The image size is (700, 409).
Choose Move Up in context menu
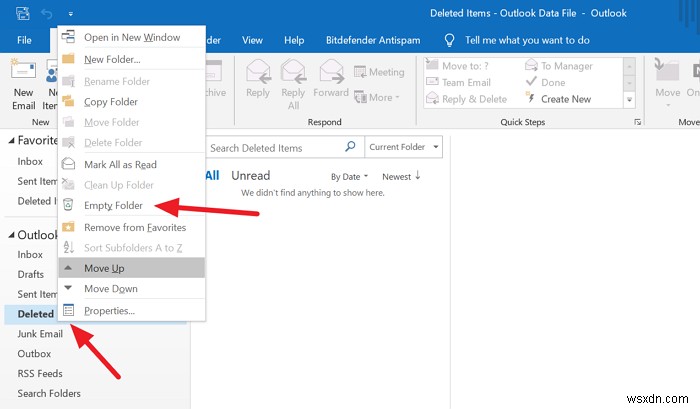click(x=131, y=268)
